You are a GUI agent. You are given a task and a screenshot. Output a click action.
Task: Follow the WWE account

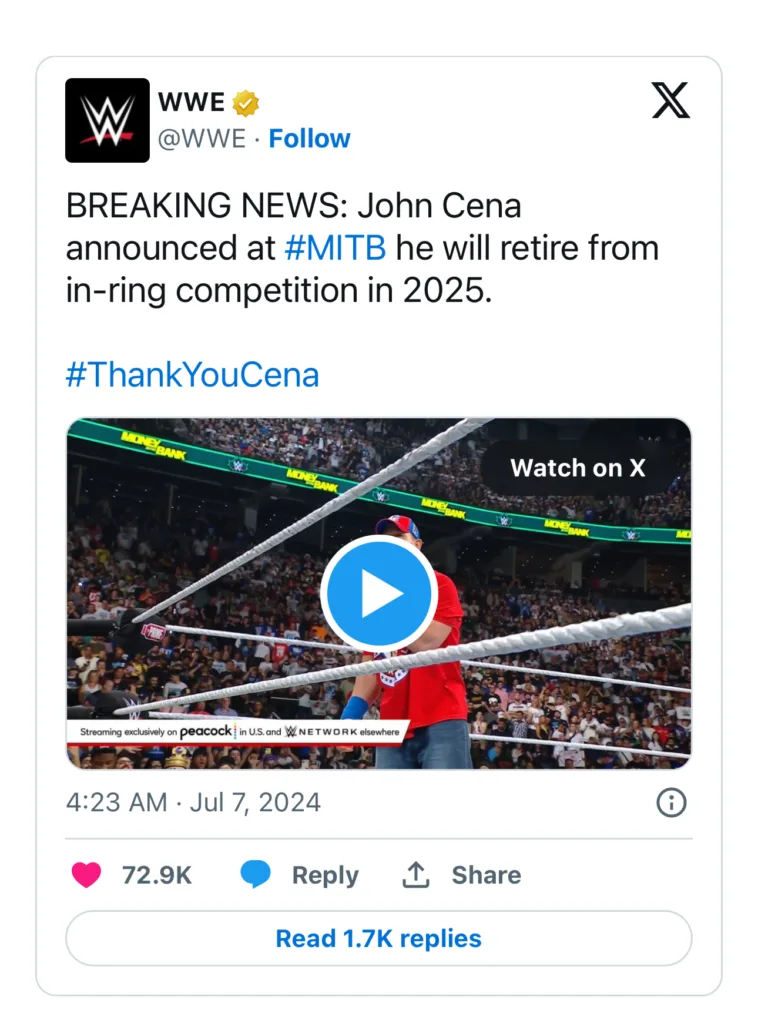(310, 138)
